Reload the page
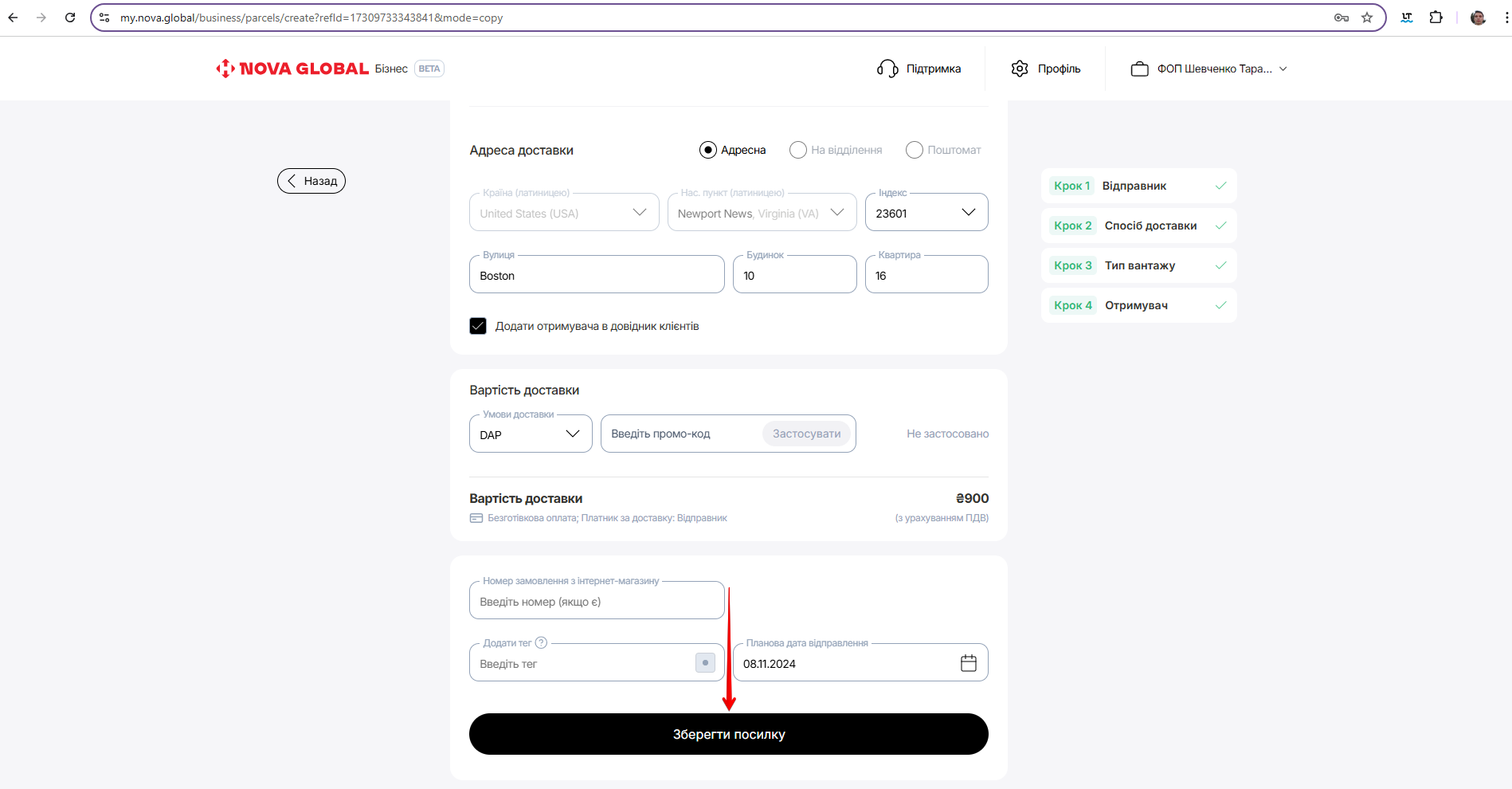Viewport: 1512px width, 789px height. (x=70, y=18)
